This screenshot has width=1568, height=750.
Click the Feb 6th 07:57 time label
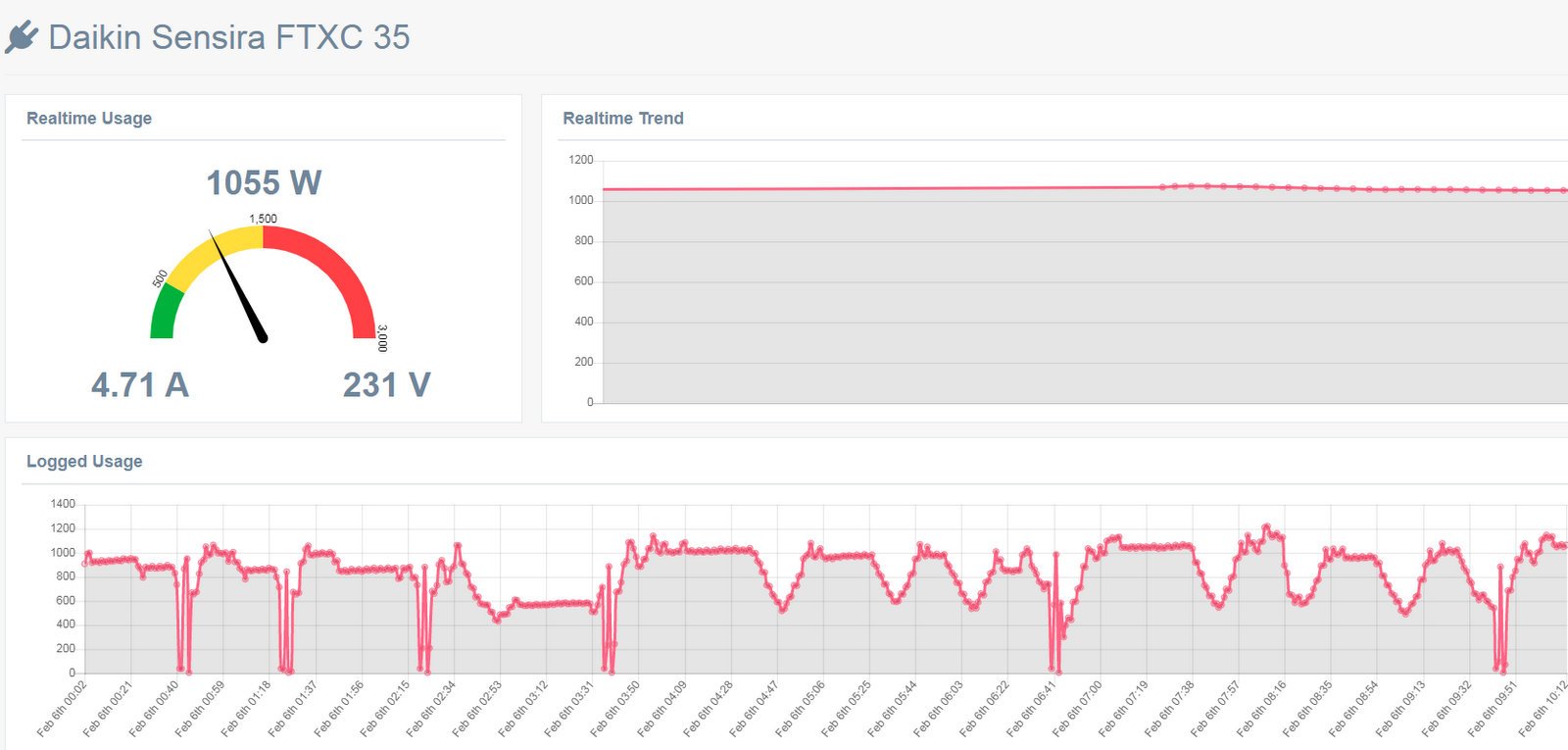(1216, 709)
